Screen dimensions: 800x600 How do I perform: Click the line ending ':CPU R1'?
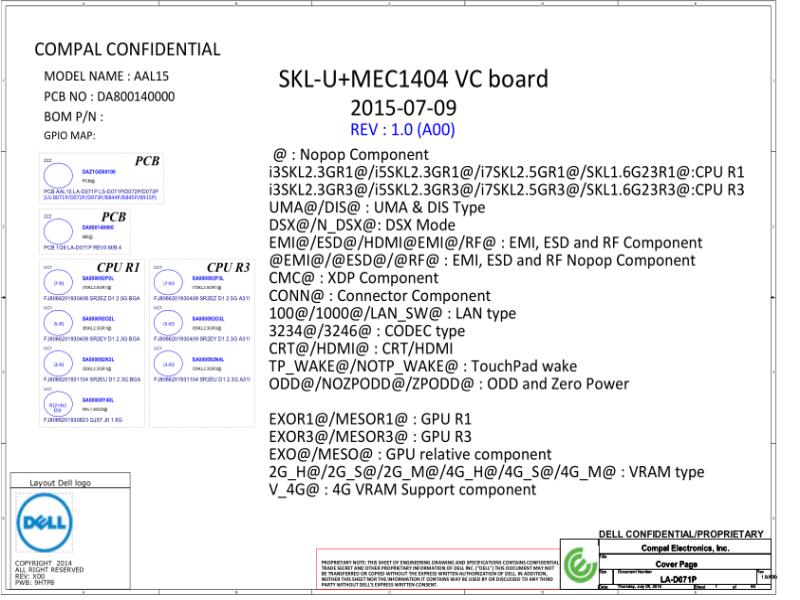click(507, 172)
